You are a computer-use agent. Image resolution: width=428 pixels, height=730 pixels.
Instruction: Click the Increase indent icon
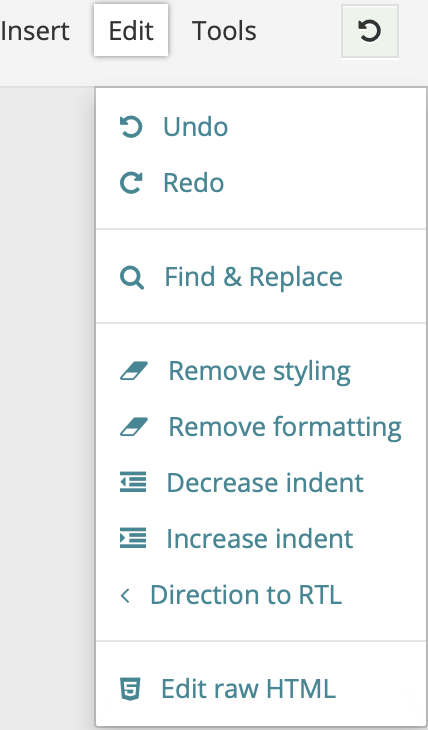pyautogui.click(x=133, y=538)
